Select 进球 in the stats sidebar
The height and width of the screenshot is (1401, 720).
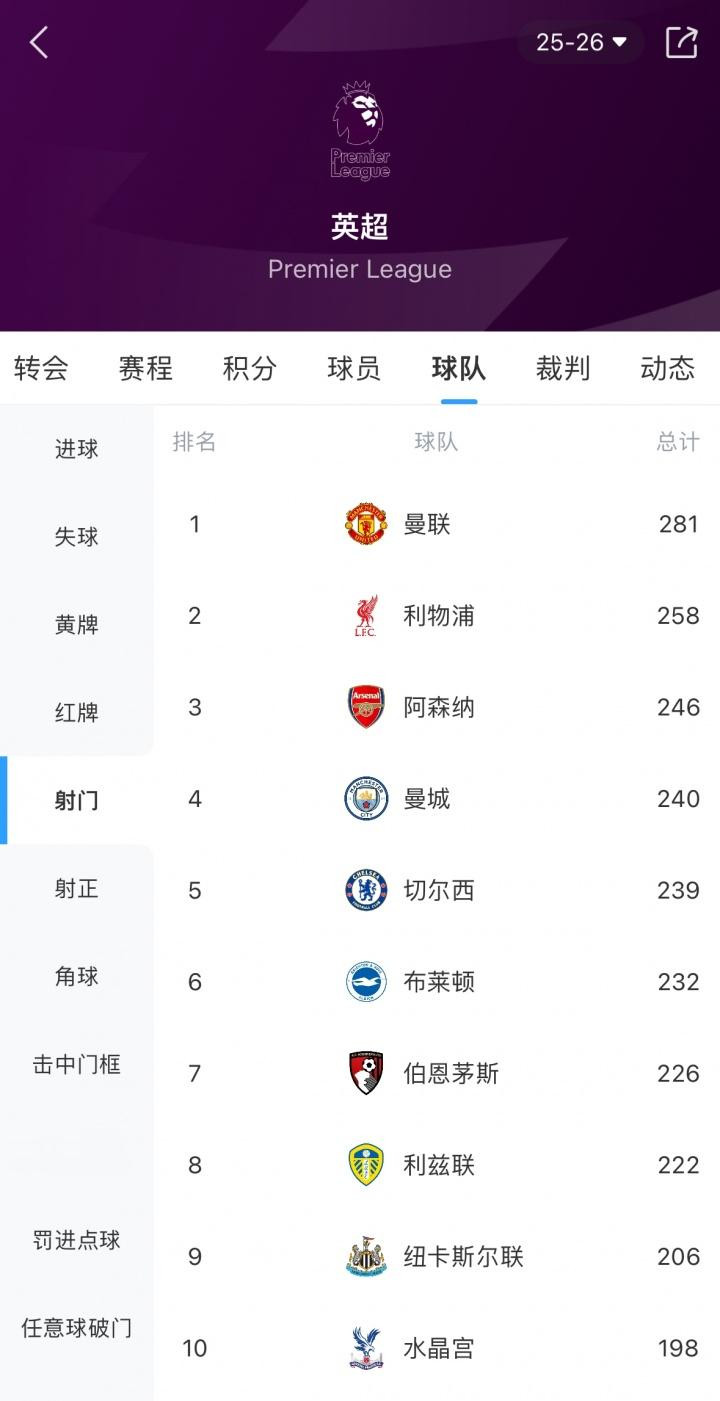77,449
